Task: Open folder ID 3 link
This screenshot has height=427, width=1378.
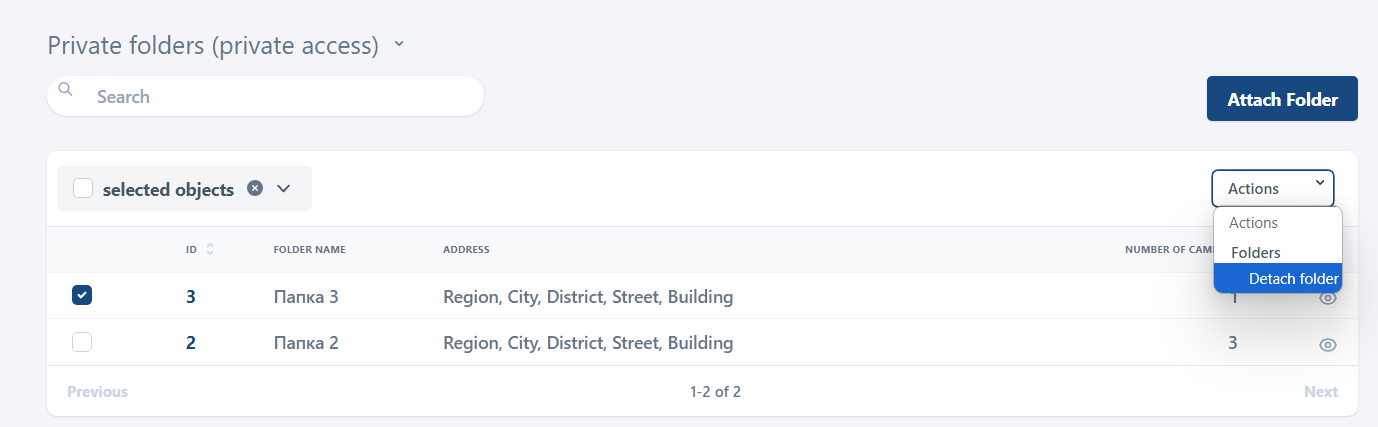Action: coord(190,297)
